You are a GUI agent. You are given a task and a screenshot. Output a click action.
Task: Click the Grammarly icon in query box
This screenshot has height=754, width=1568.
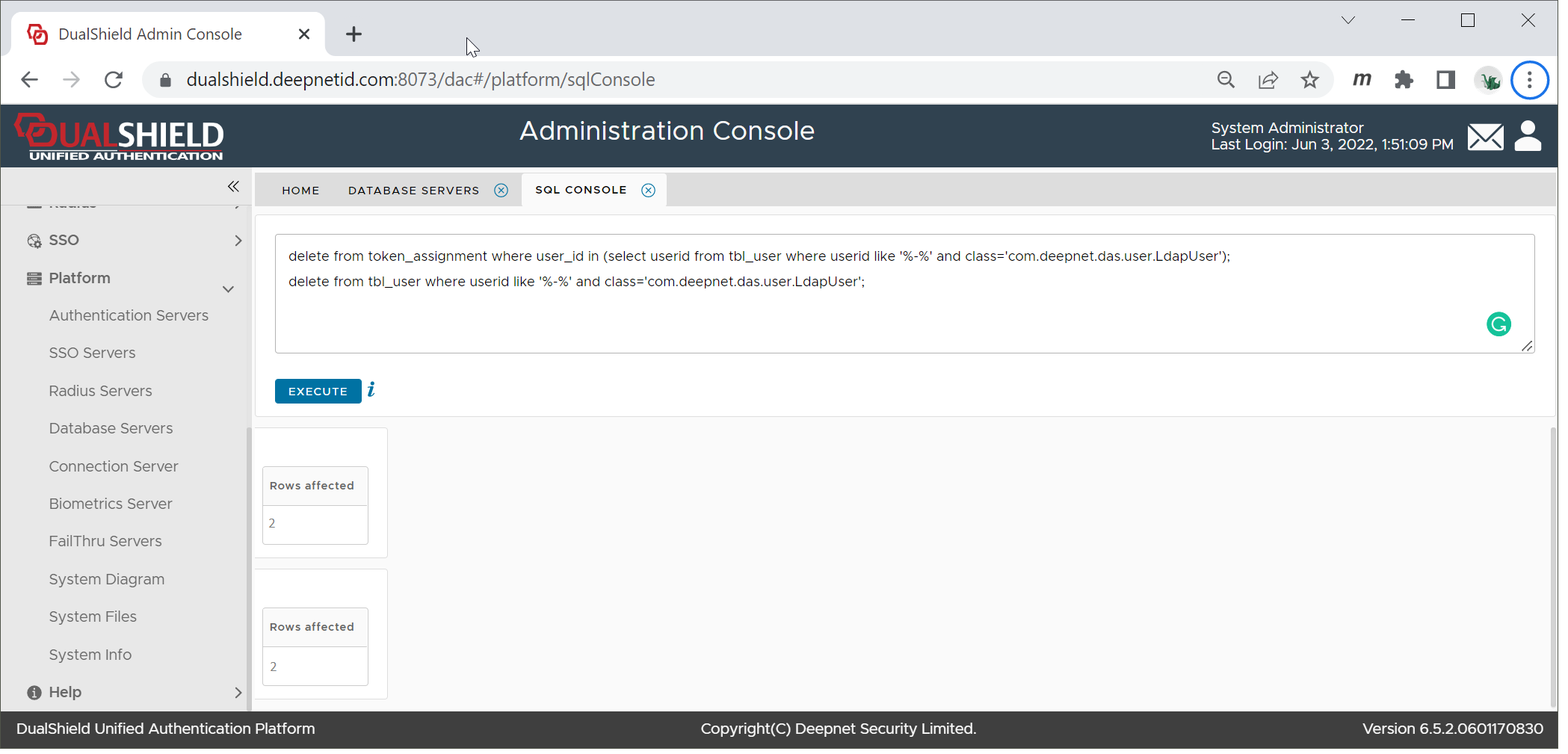pos(1498,324)
